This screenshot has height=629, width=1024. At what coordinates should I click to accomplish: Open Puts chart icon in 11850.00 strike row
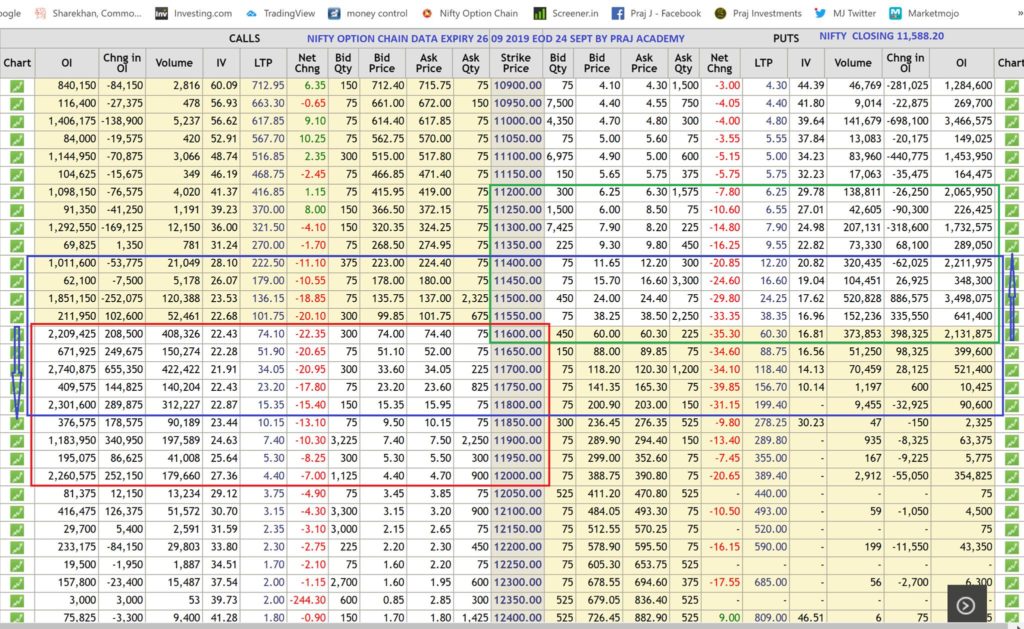coord(1011,423)
